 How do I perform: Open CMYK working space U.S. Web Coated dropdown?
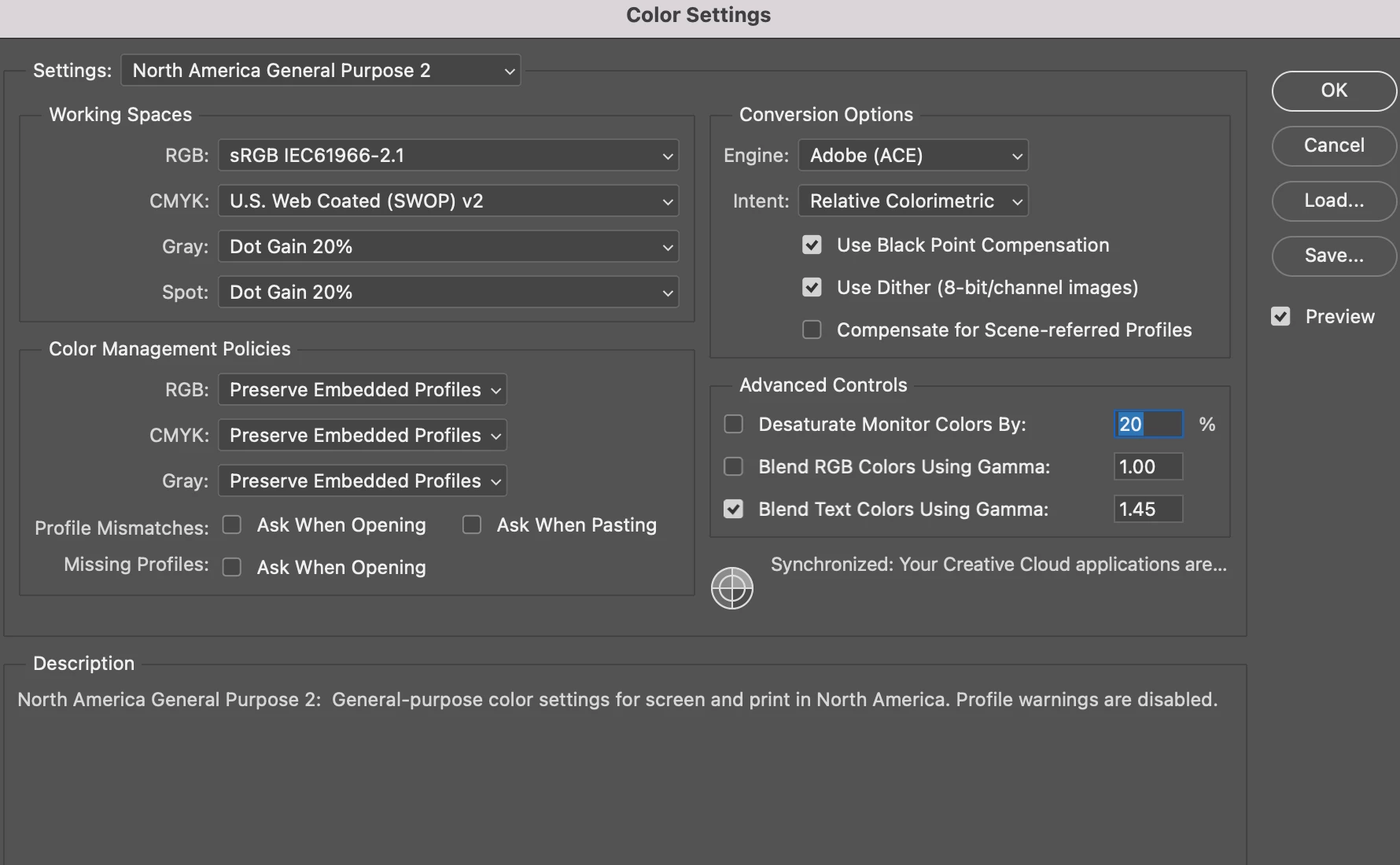448,201
